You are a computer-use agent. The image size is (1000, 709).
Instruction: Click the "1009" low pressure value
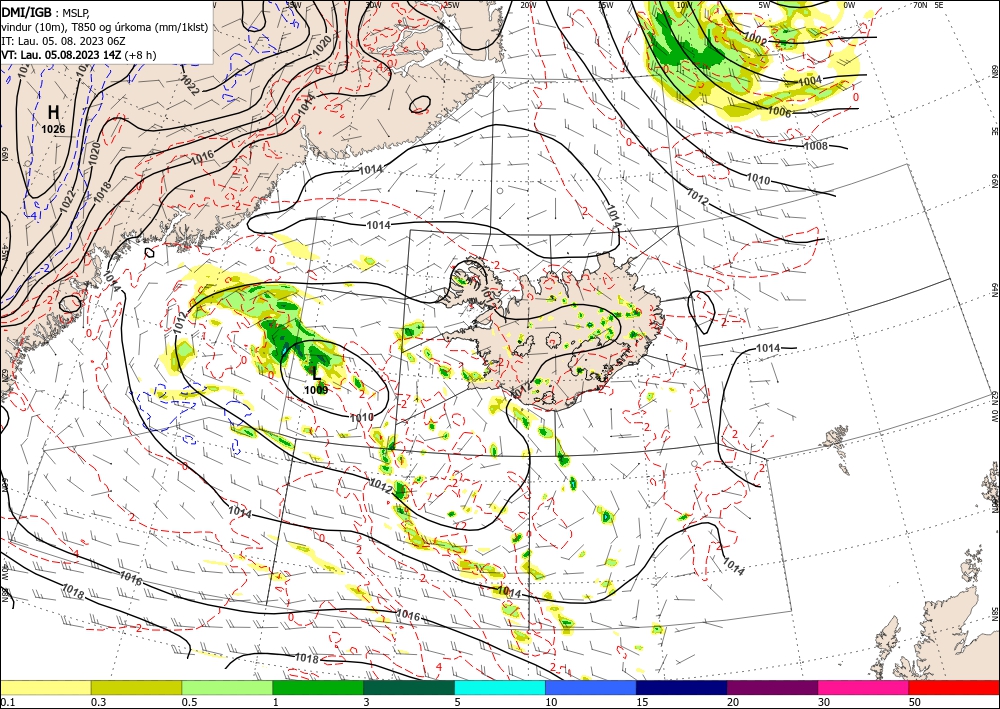pos(316,390)
